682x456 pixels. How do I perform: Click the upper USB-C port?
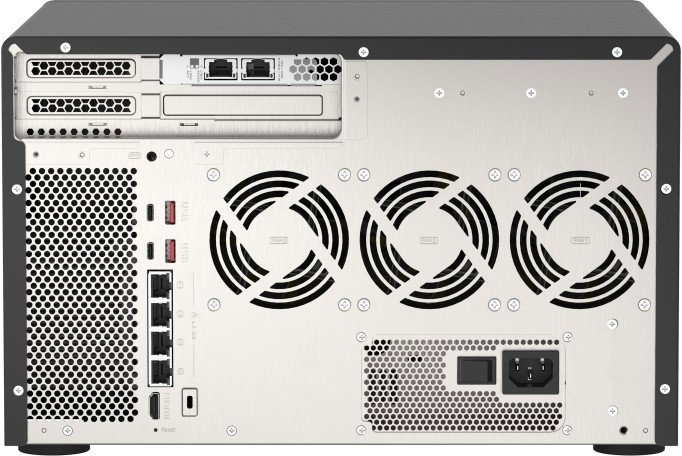(x=150, y=212)
